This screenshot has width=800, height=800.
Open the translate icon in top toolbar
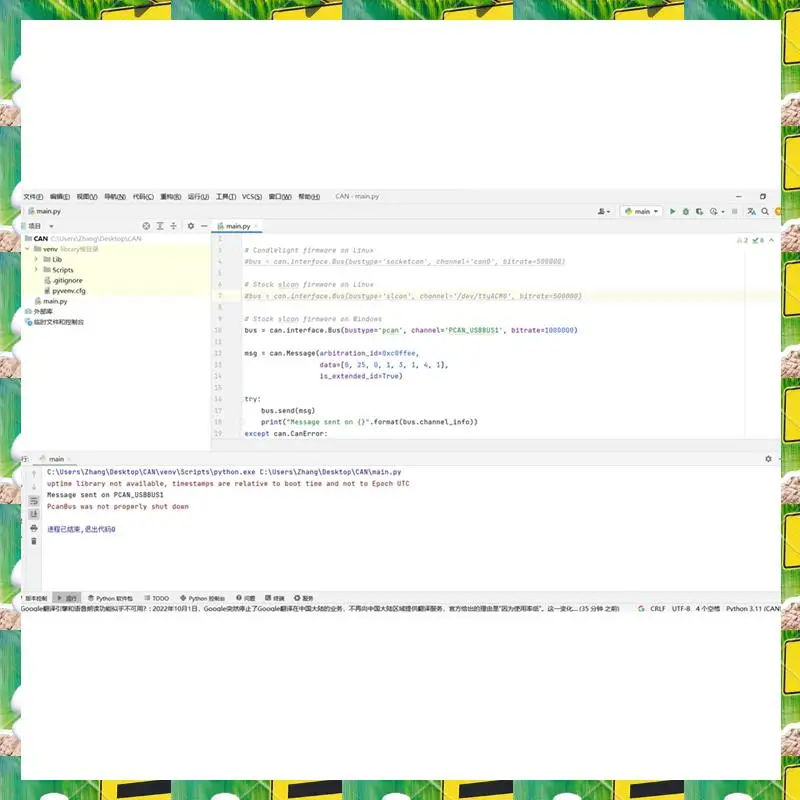752,211
